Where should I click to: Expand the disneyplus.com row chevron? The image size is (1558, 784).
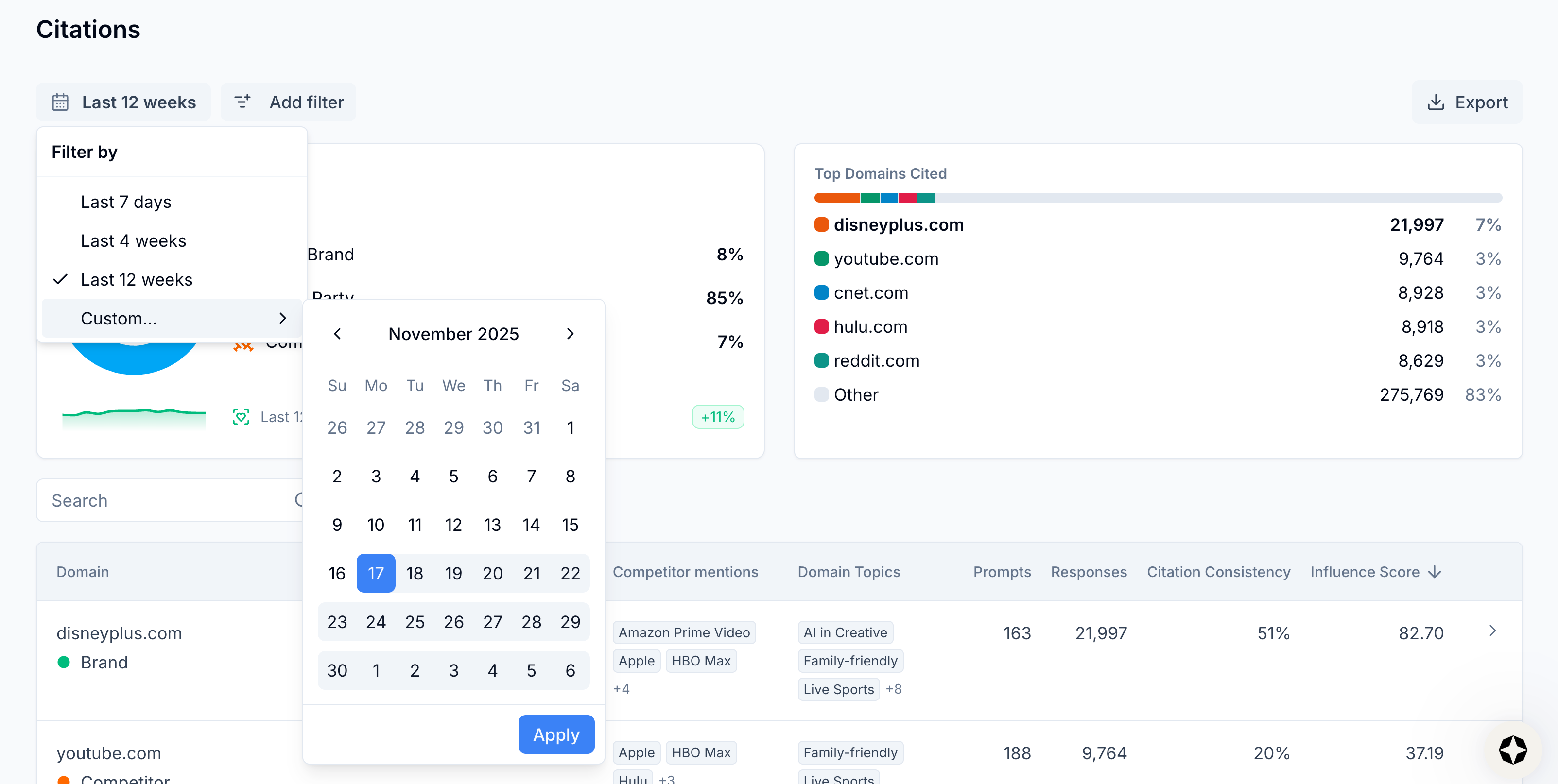[1493, 631]
